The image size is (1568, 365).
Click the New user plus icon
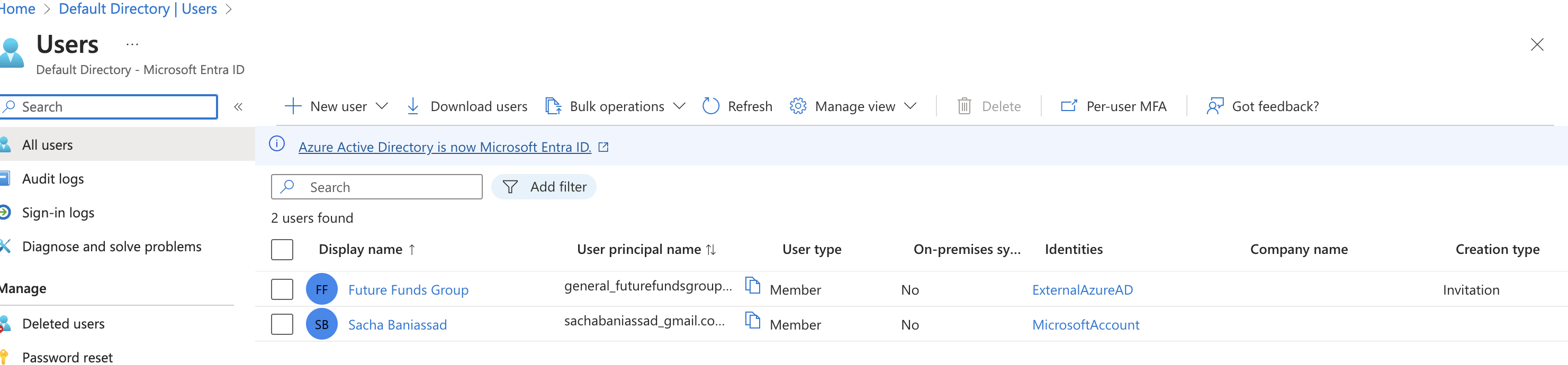coord(293,106)
